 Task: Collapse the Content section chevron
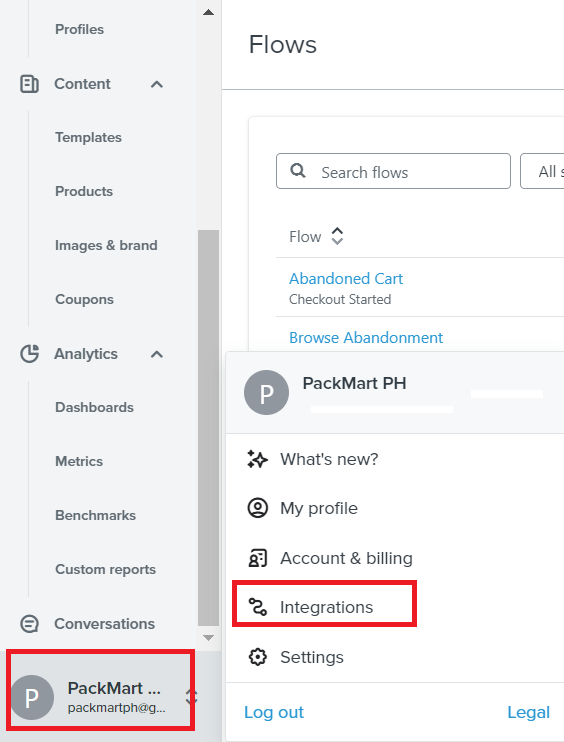157,85
